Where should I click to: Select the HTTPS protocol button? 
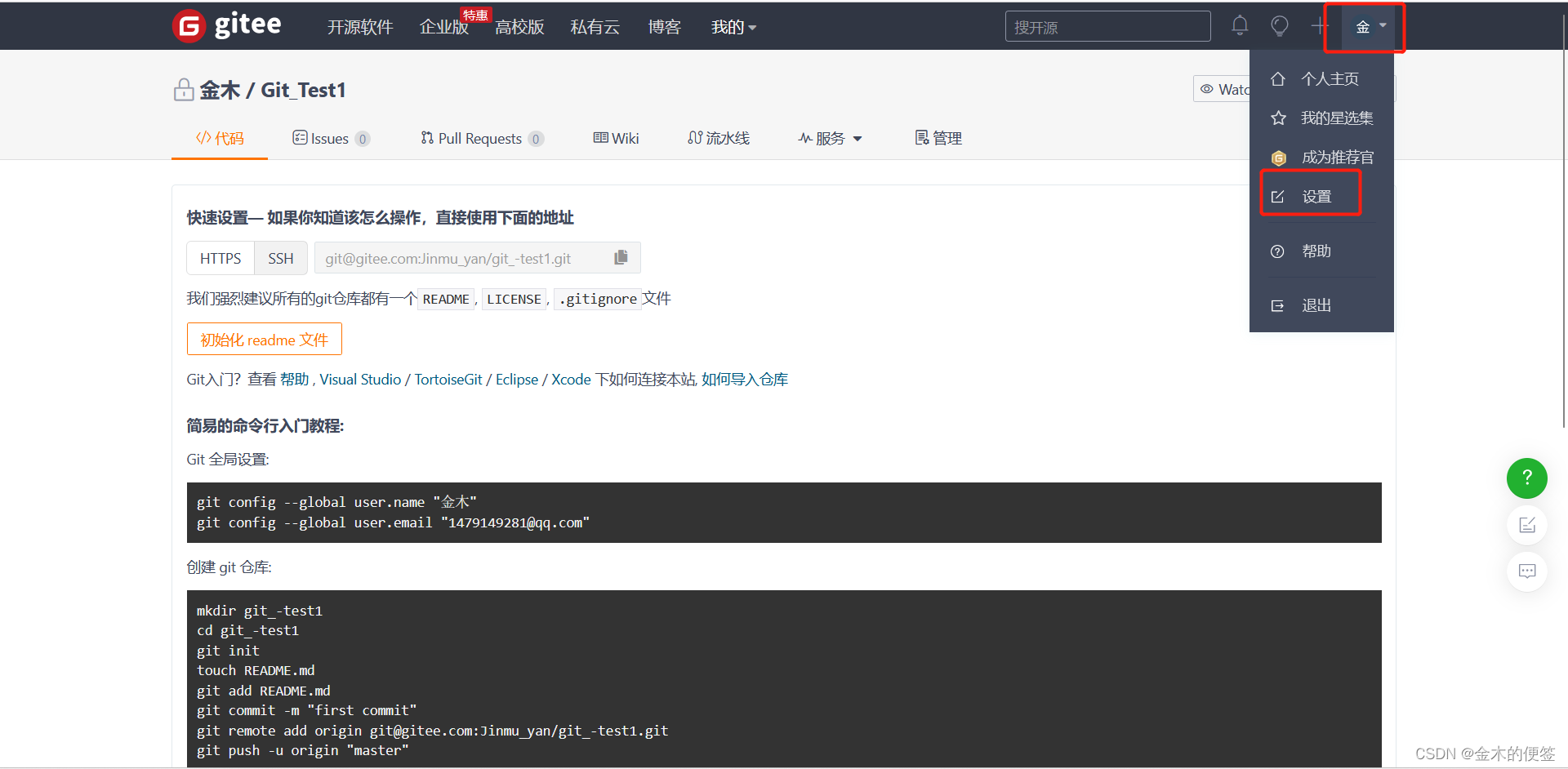click(x=220, y=258)
